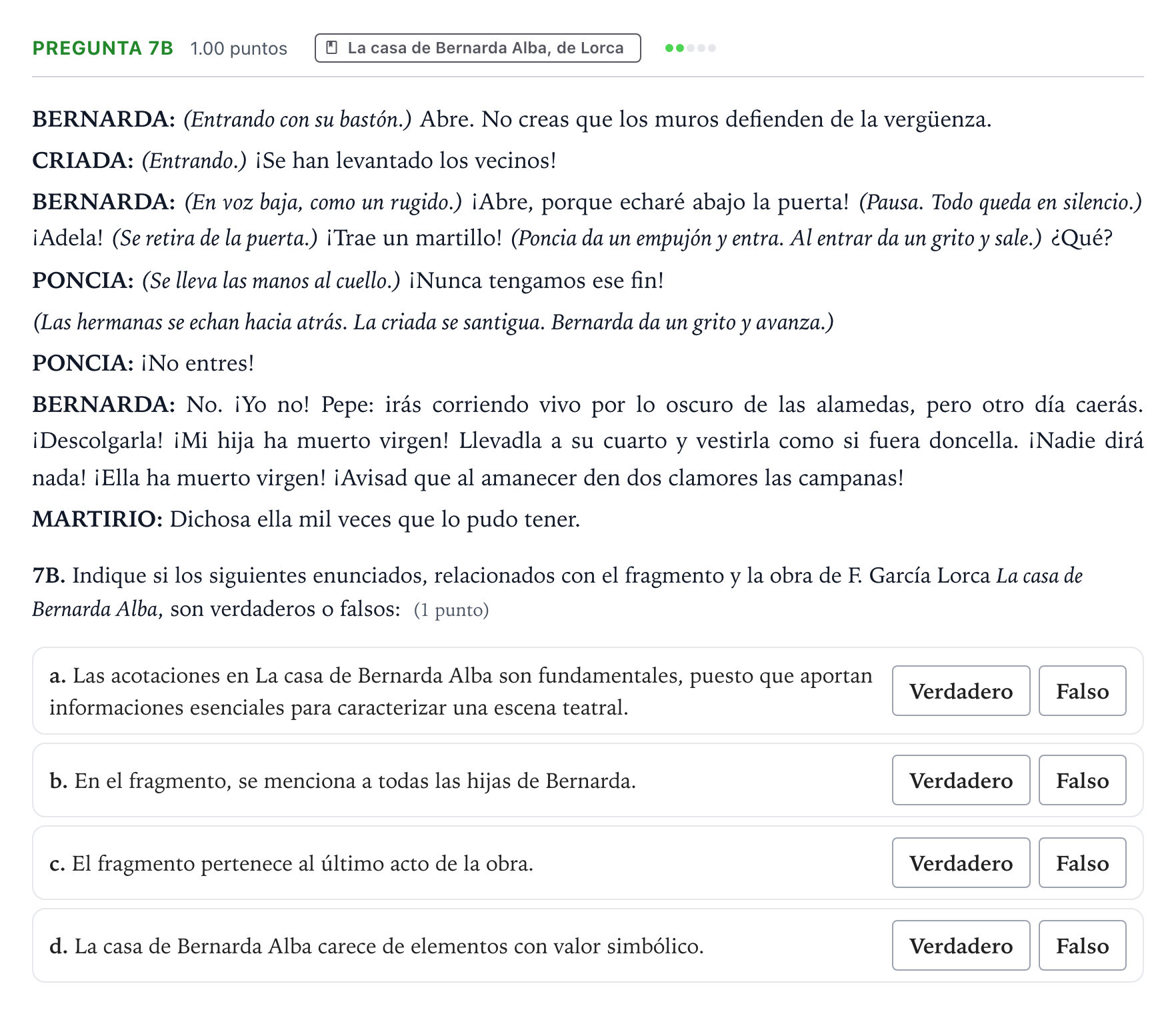Click the CRIADA line about the vecinos
Image resolution: width=1176 pixels, height=1016 pixels.
pos(294,161)
